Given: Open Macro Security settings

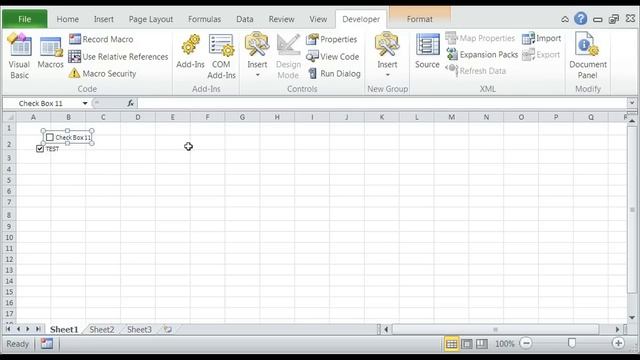Looking at the screenshot, I should [x=102, y=73].
